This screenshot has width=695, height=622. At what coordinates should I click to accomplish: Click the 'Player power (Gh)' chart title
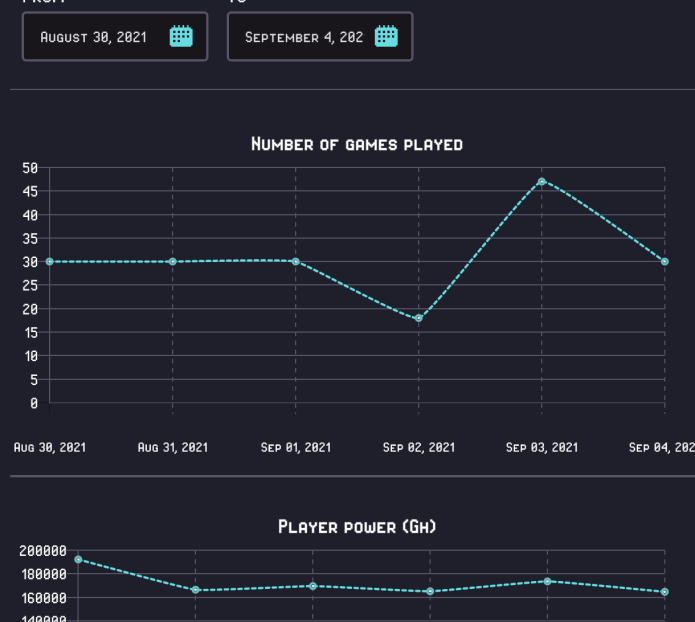[x=357, y=527]
